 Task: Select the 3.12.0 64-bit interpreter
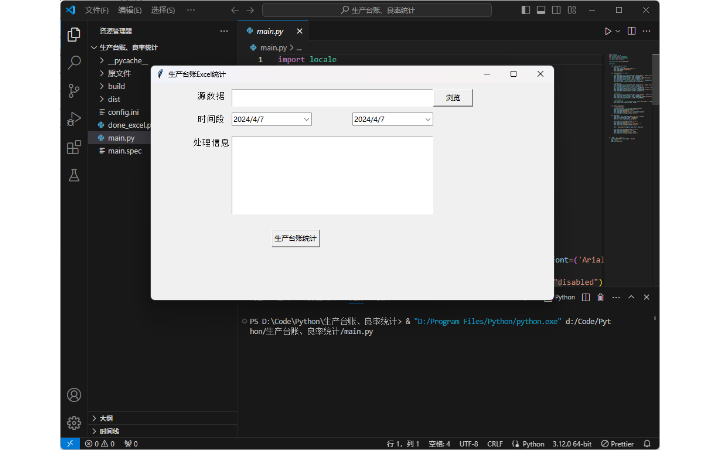572,444
